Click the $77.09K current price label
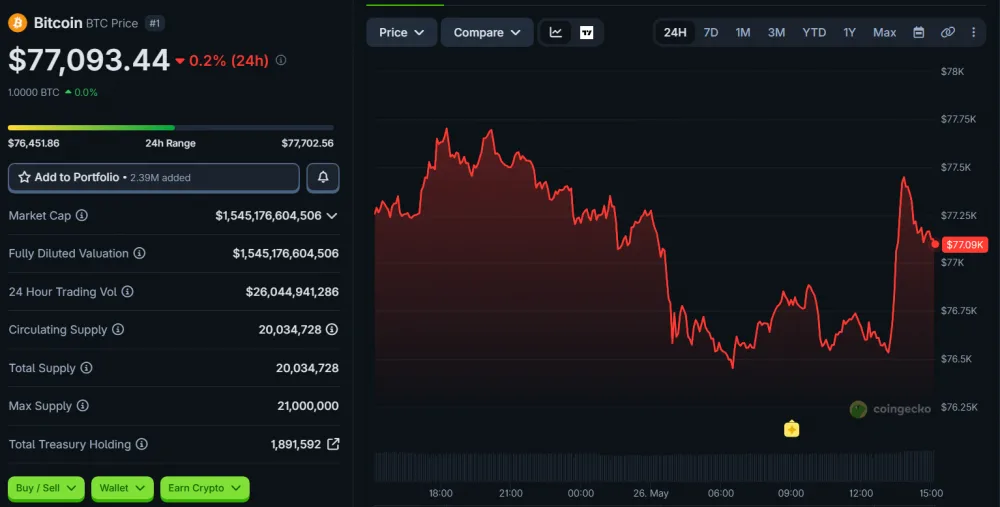The image size is (1000, 507). click(x=965, y=245)
